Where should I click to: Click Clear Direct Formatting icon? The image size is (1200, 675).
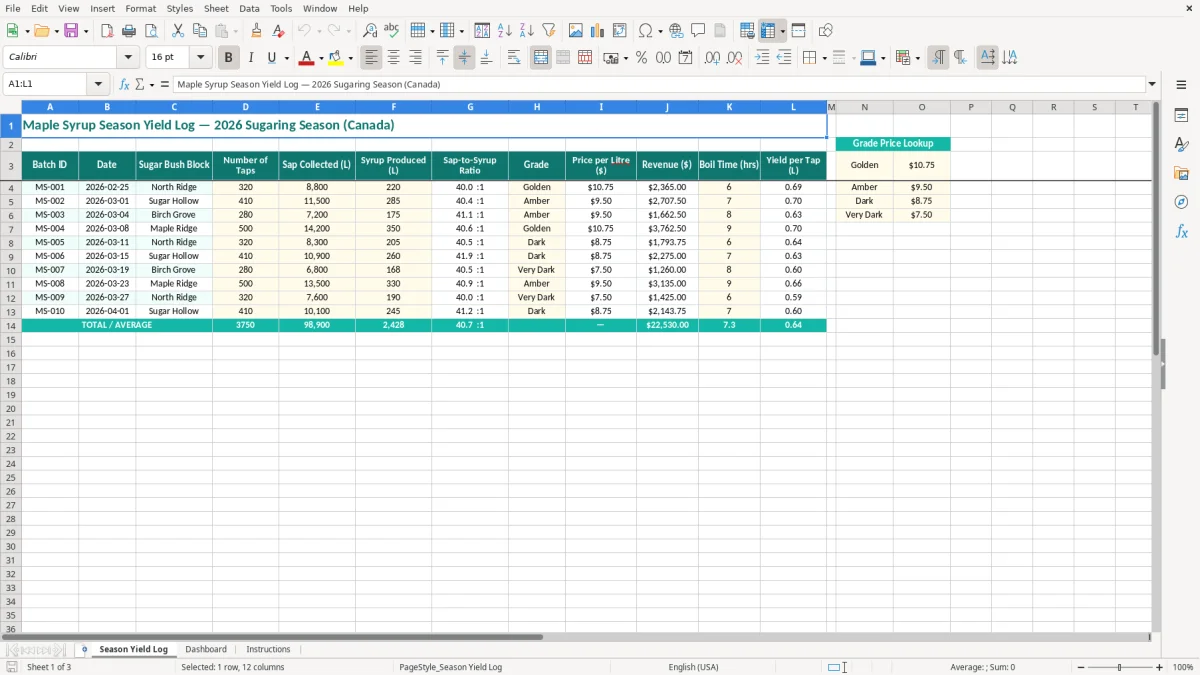[x=278, y=31]
